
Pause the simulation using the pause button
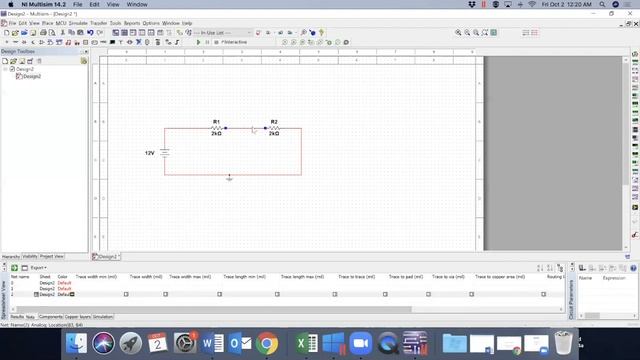(x=207, y=42)
